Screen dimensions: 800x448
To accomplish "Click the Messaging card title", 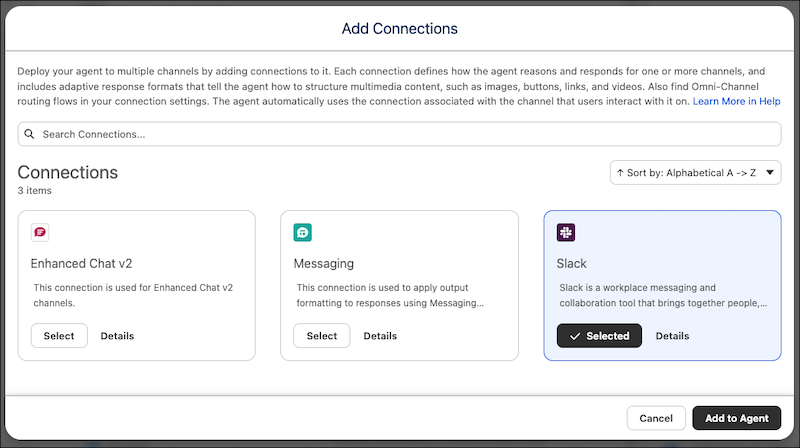I will [x=323, y=264].
